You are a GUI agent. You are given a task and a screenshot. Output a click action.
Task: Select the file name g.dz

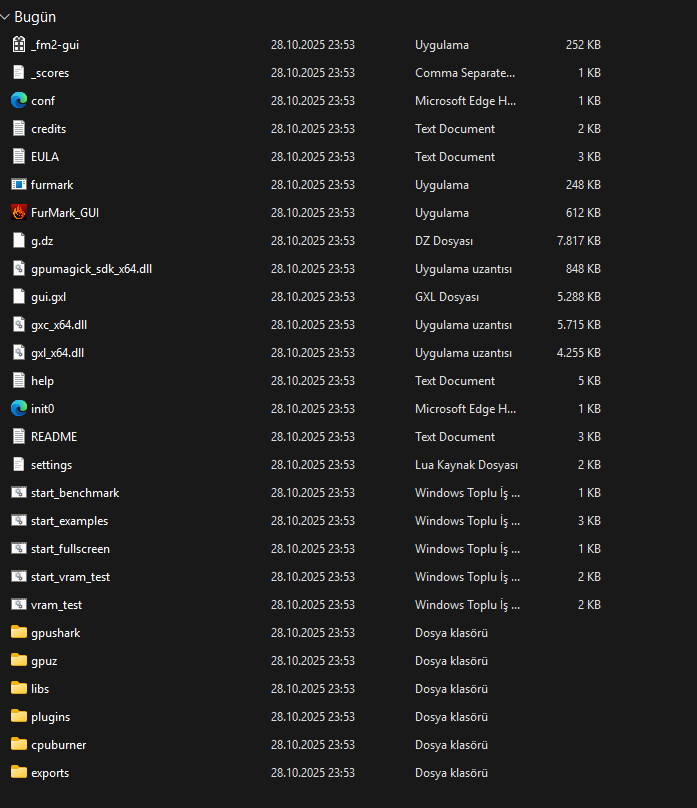[42, 241]
